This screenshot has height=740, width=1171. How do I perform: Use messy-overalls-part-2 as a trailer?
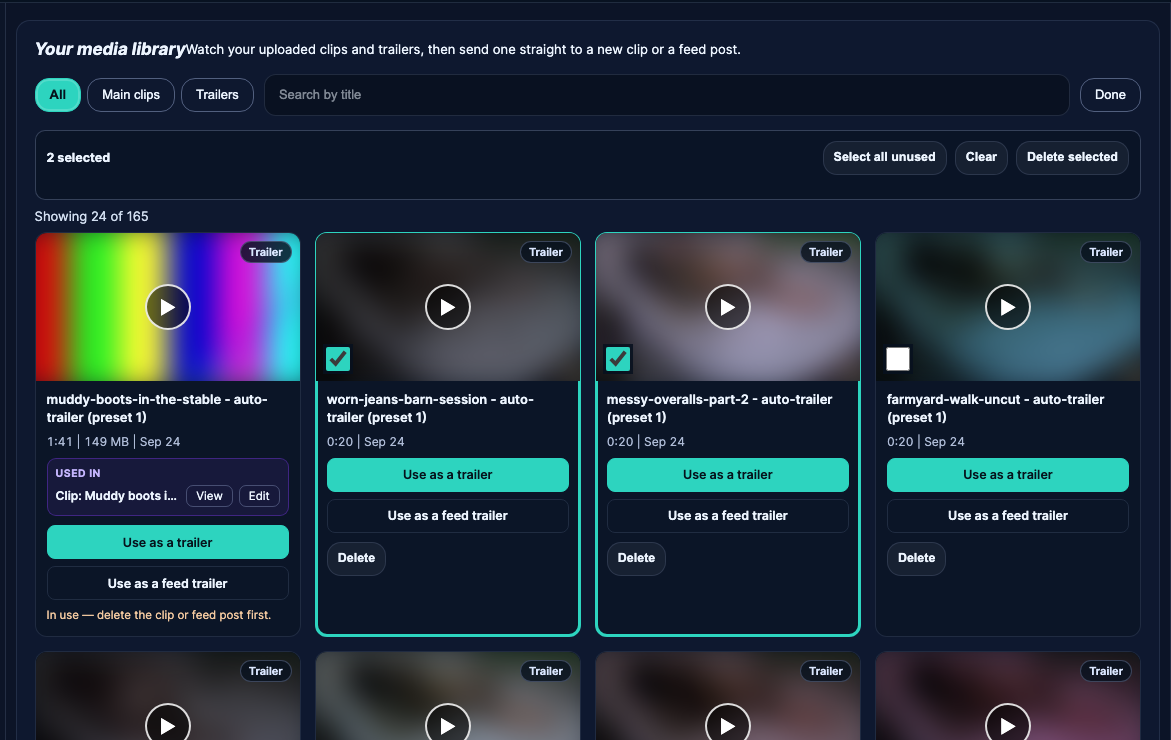coord(728,475)
